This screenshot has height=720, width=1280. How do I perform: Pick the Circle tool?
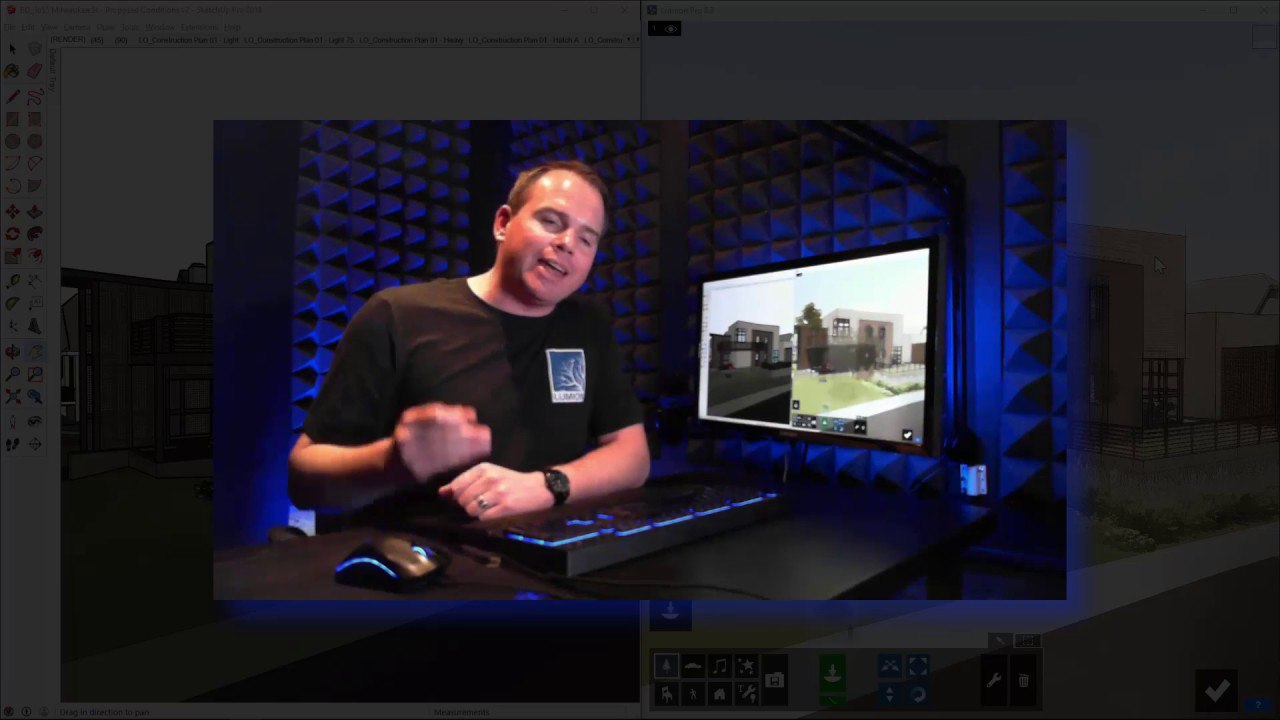point(12,141)
